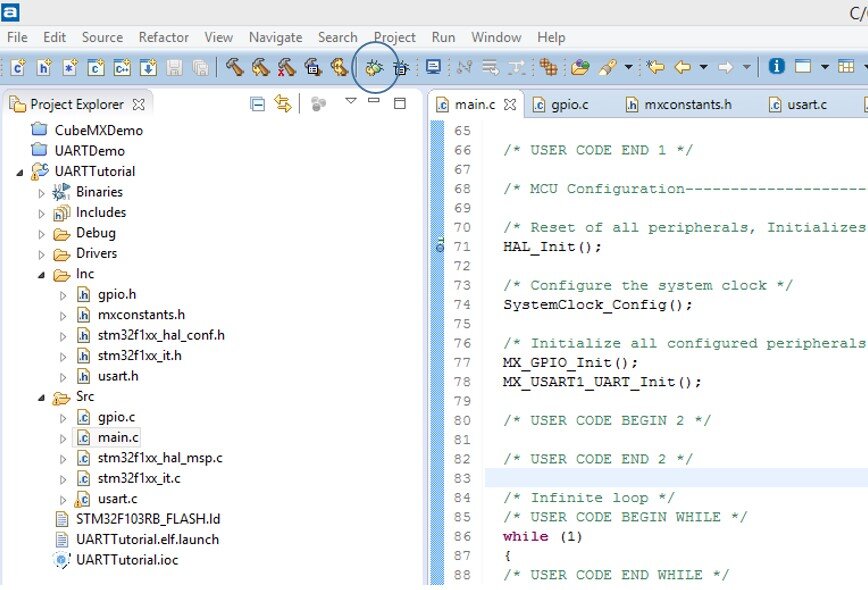Navigate back with yellow left arrow
Image resolution: width=868 pixels, height=590 pixels.
click(683, 67)
